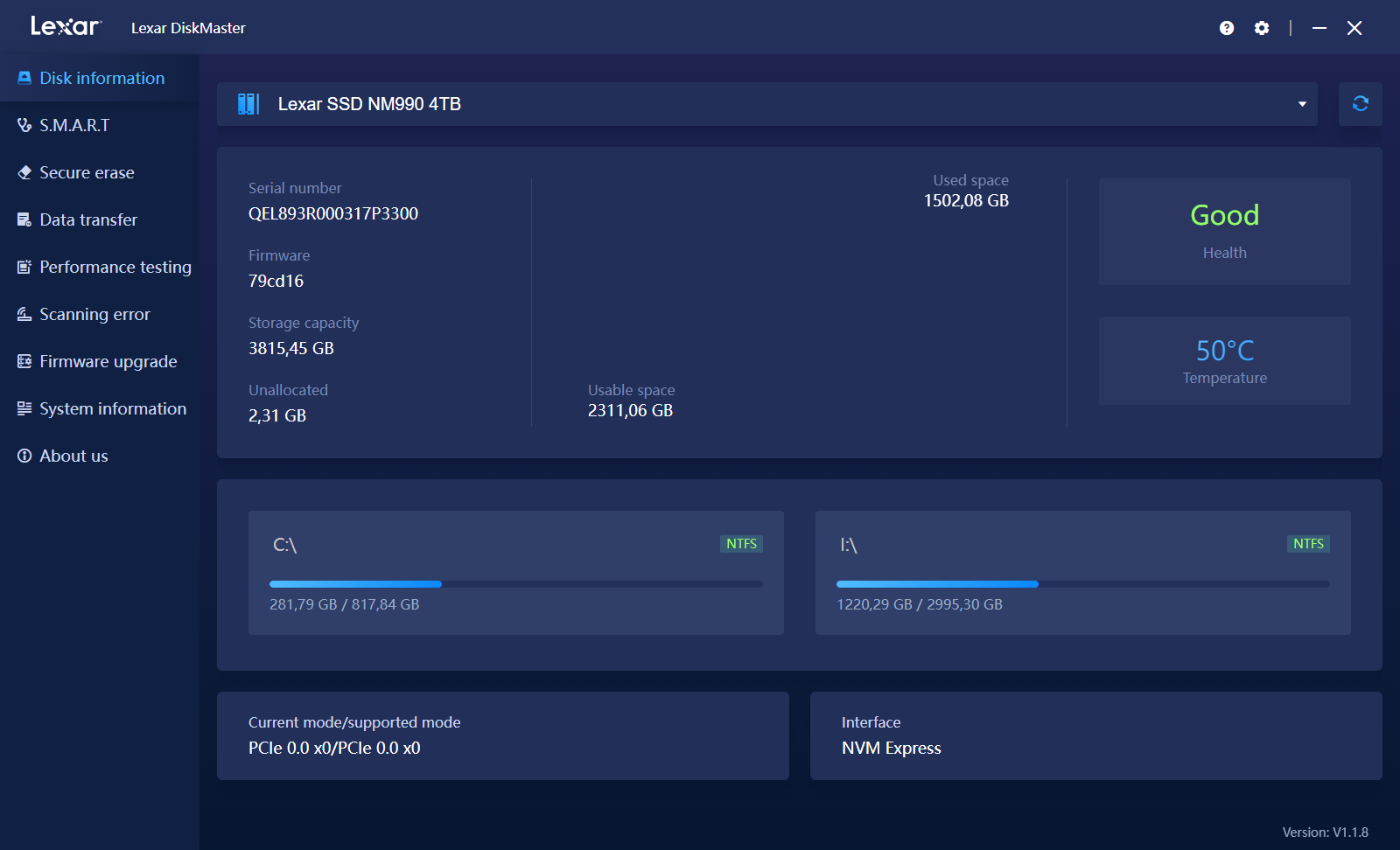
Task: Click usable space 2311,06 GB
Action: (630, 410)
